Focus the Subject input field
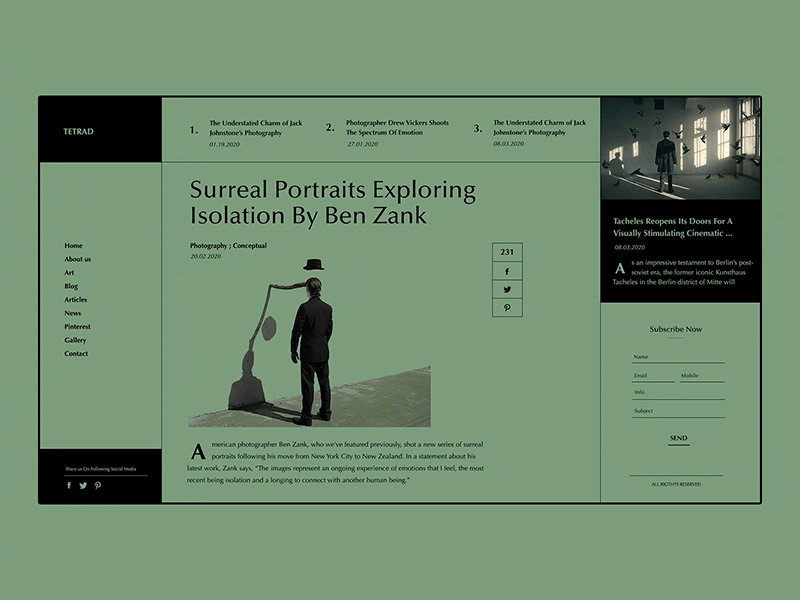Image resolution: width=800 pixels, height=600 pixels. [678, 411]
